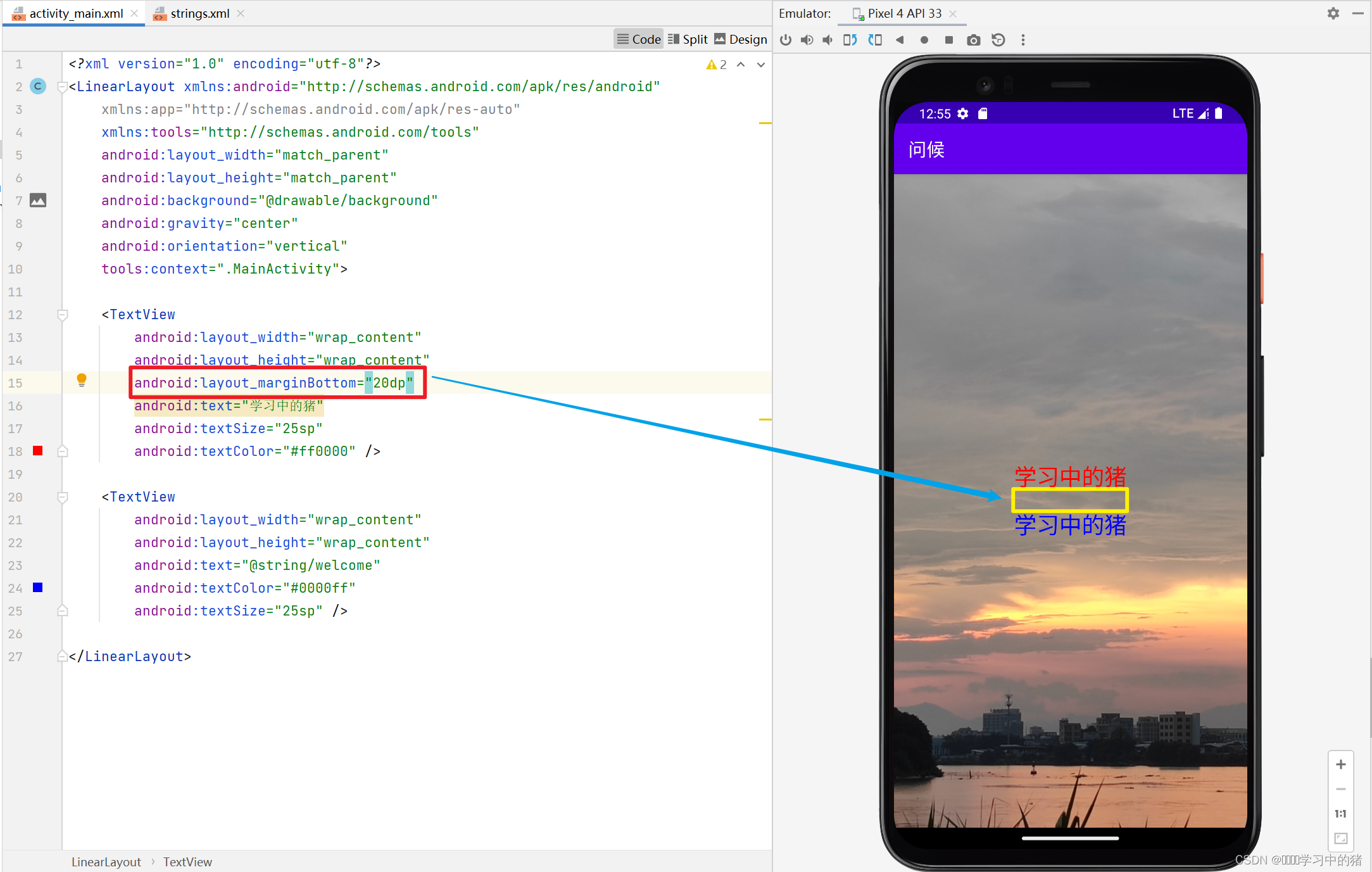The width and height of the screenshot is (1372, 872).
Task: Click the LinearLayout breadcrumb
Action: click(x=106, y=862)
